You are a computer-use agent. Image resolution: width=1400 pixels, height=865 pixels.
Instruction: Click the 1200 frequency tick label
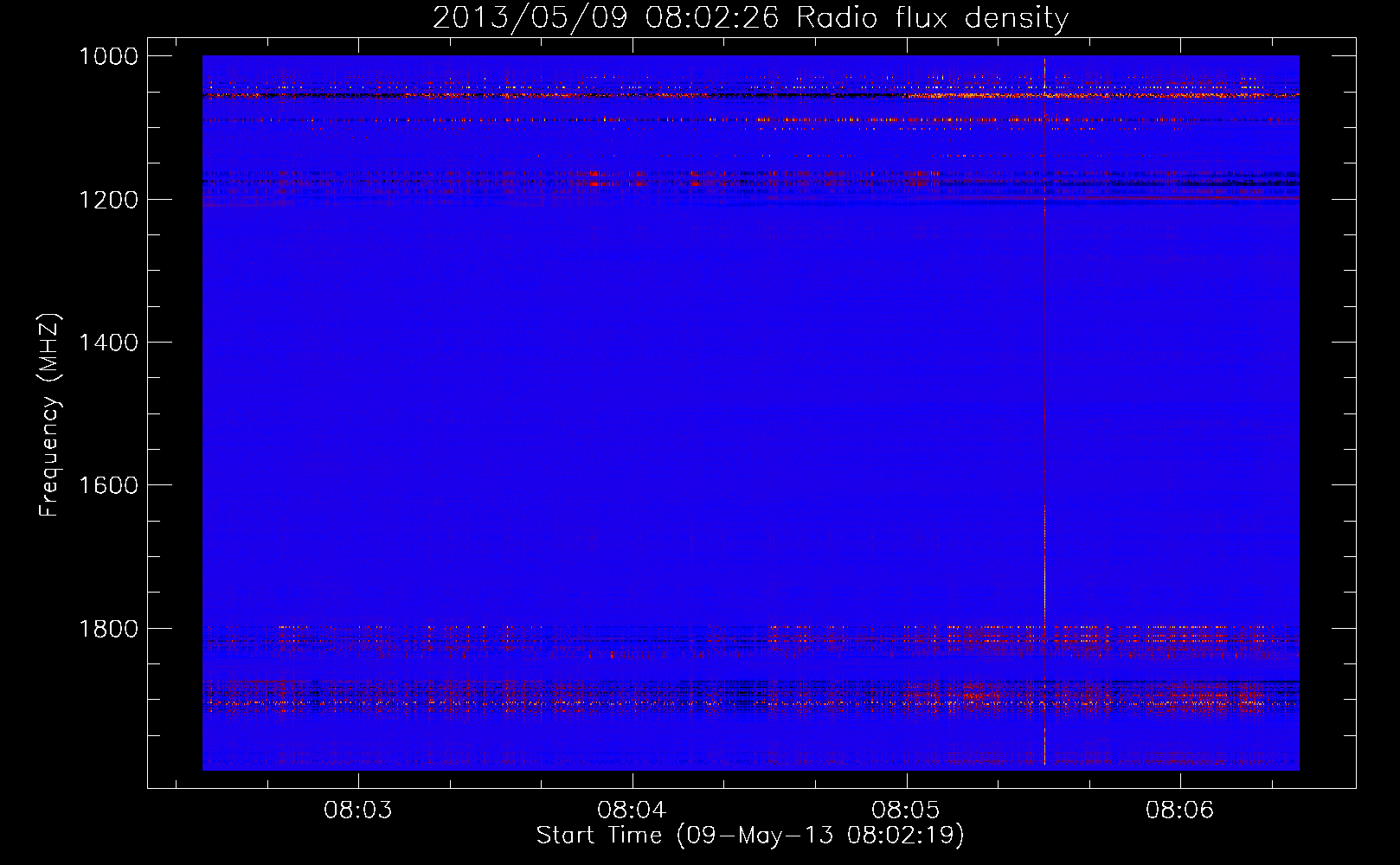tap(108, 200)
